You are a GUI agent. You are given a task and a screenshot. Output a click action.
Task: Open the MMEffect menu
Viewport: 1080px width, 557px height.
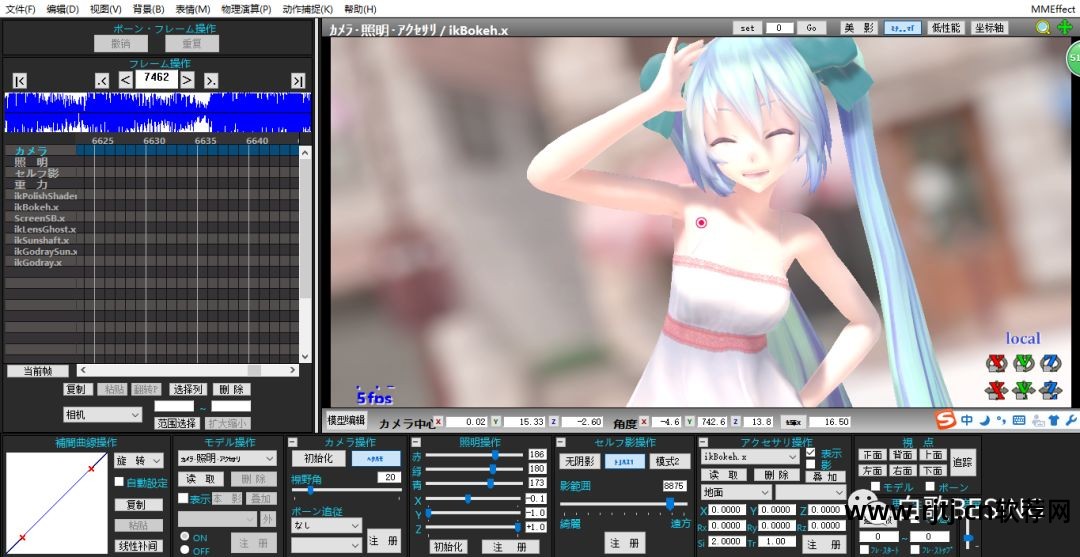tap(1052, 9)
